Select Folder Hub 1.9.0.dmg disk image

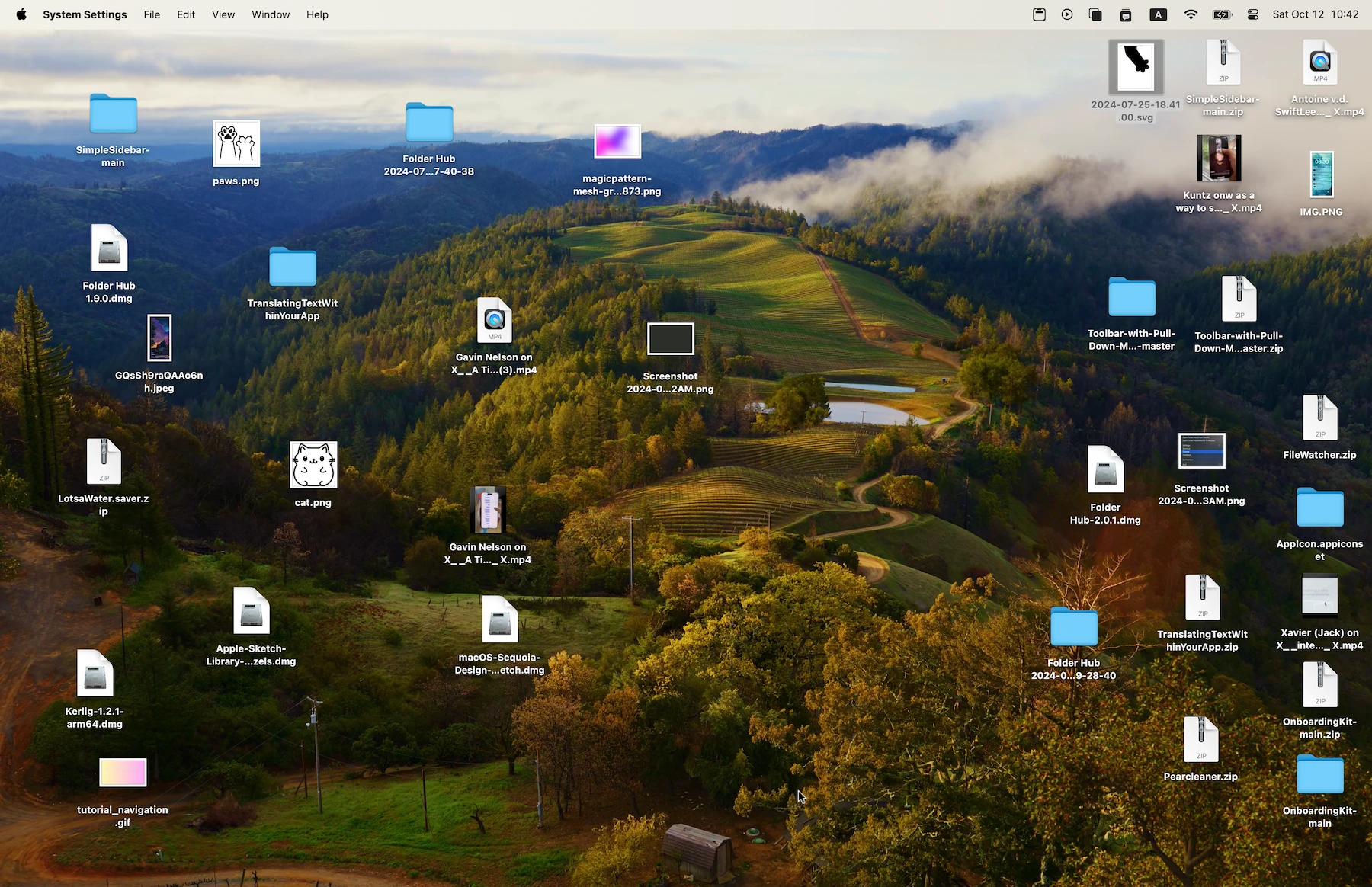click(109, 248)
